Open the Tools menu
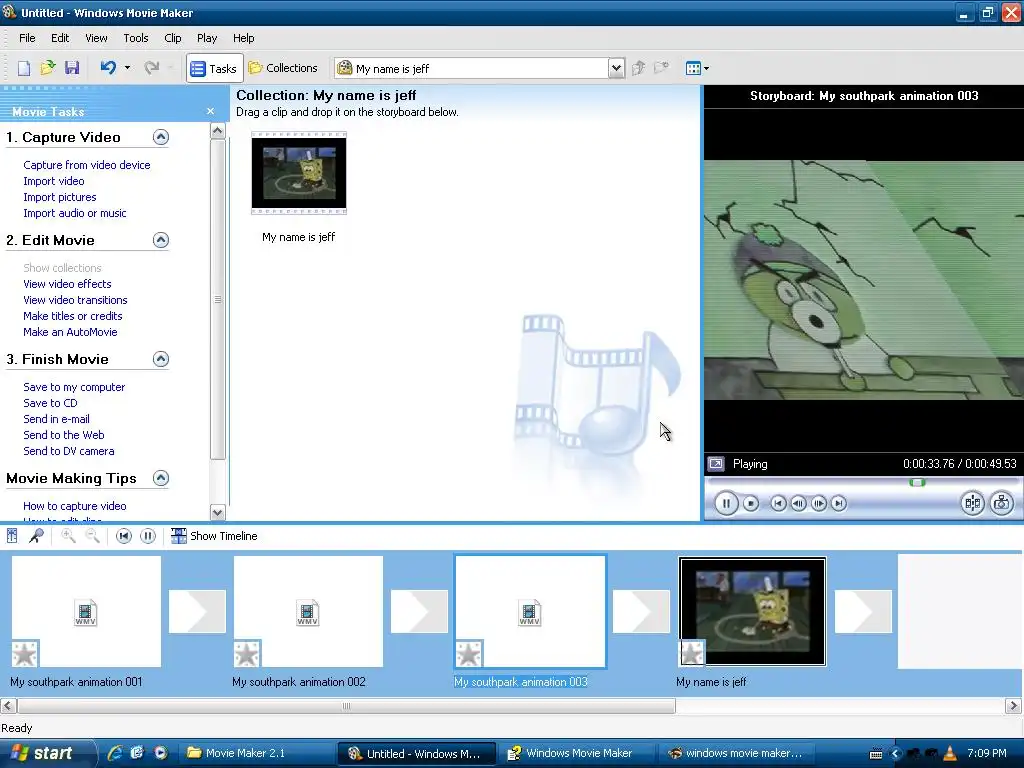Image resolution: width=1024 pixels, height=768 pixels. tap(136, 38)
